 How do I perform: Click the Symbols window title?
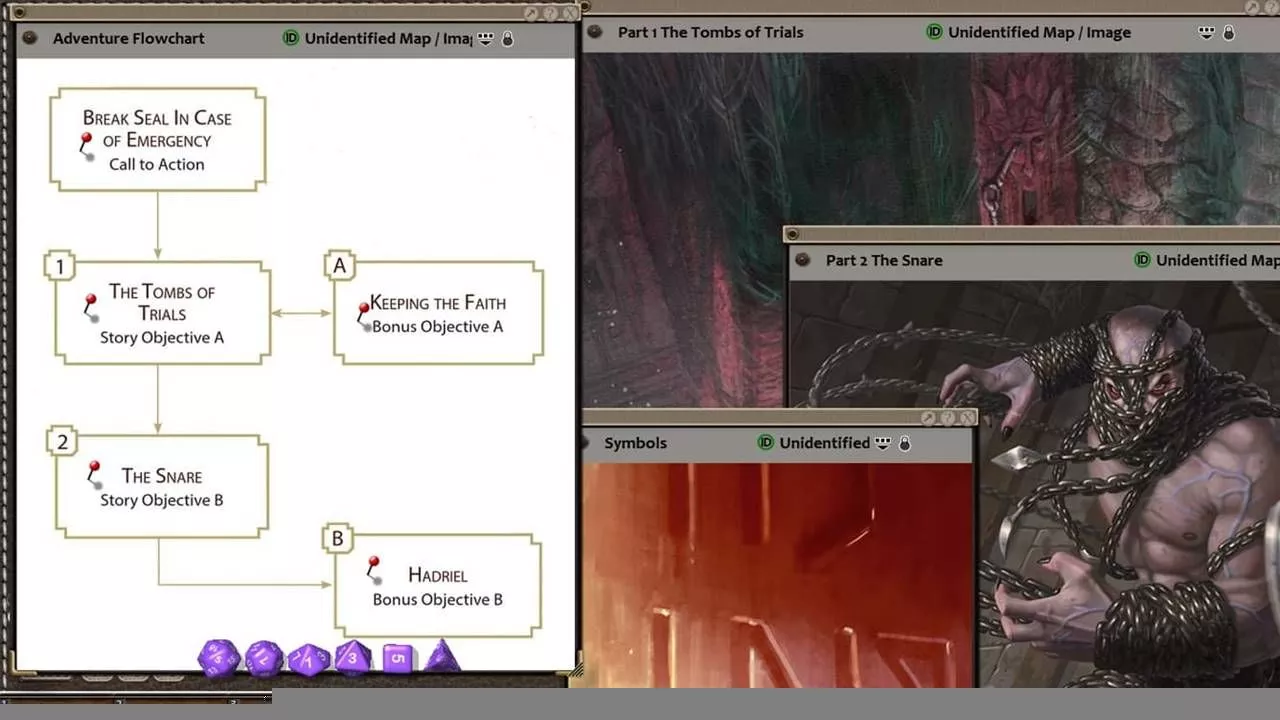(x=635, y=442)
